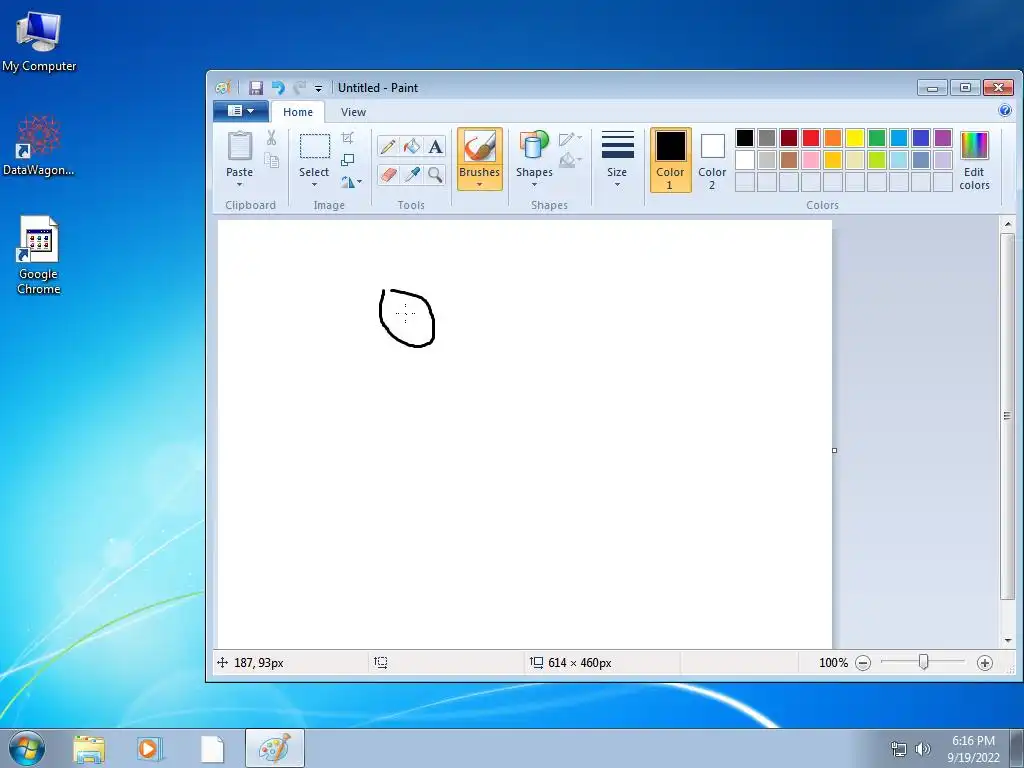Expand the Paste dropdown arrow

(240, 185)
